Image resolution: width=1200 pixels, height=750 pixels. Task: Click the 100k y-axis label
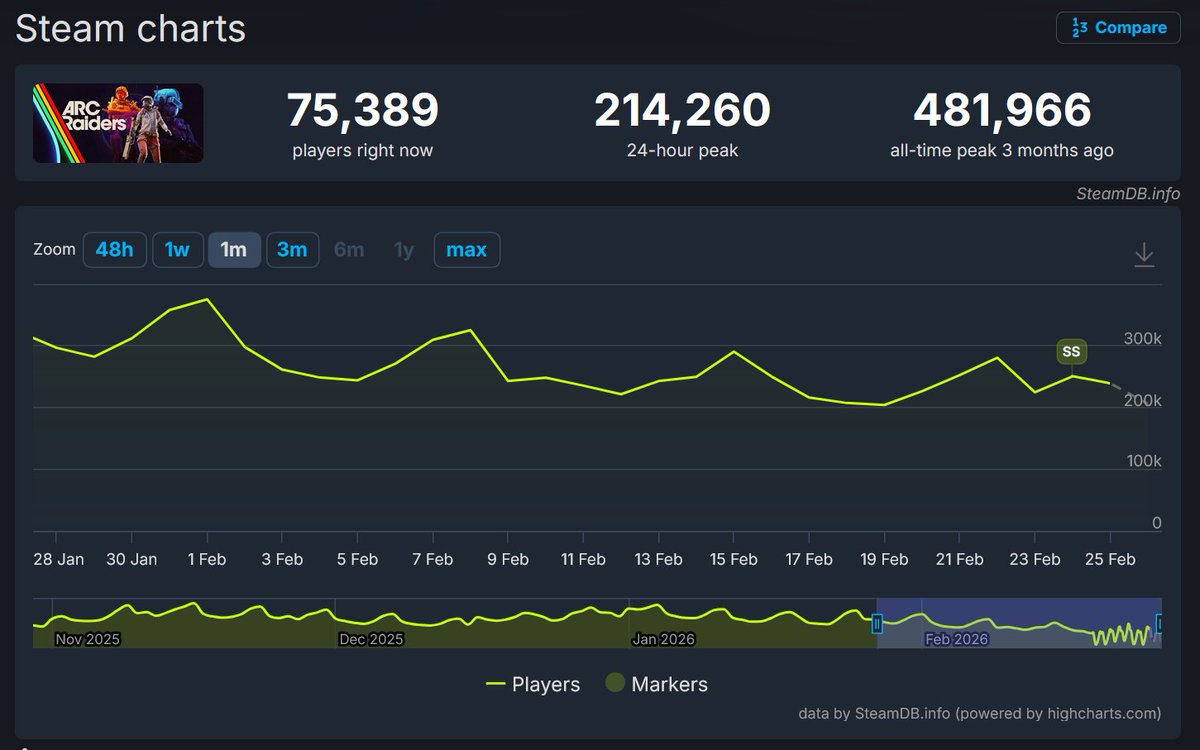pyautogui.click(x=1142, y=461)
